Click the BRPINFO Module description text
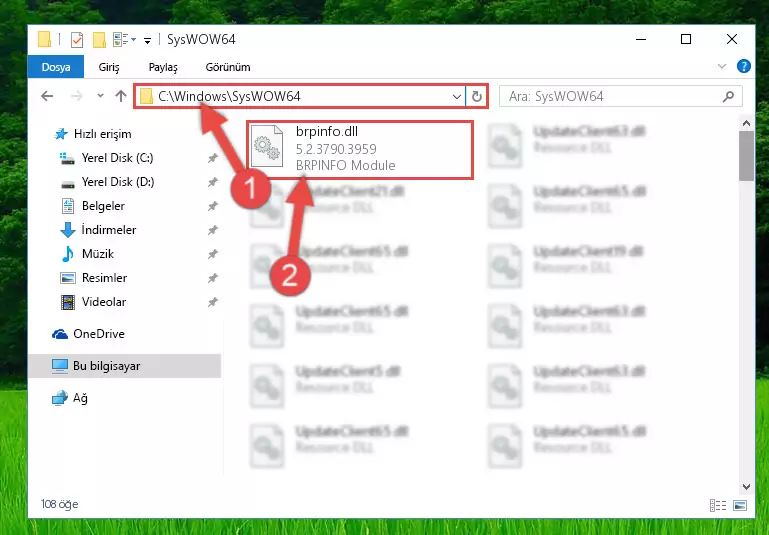This screenshot has height=535, width=769. pyautogui.click(x=345, y=166)
